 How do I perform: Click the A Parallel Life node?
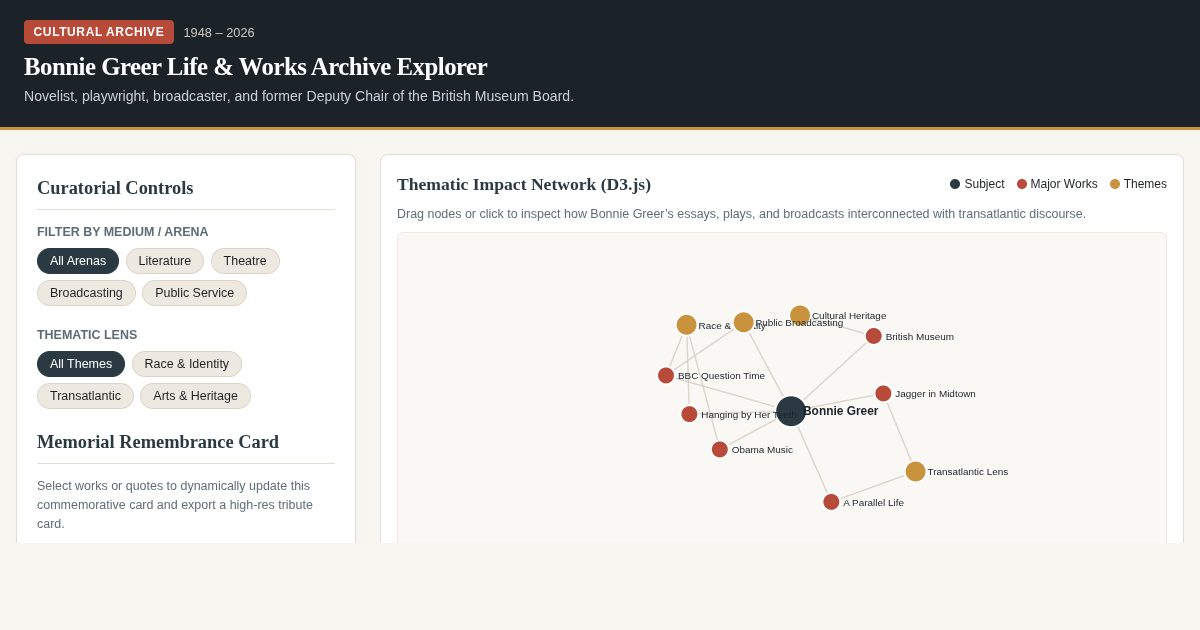tap(831, 502)
